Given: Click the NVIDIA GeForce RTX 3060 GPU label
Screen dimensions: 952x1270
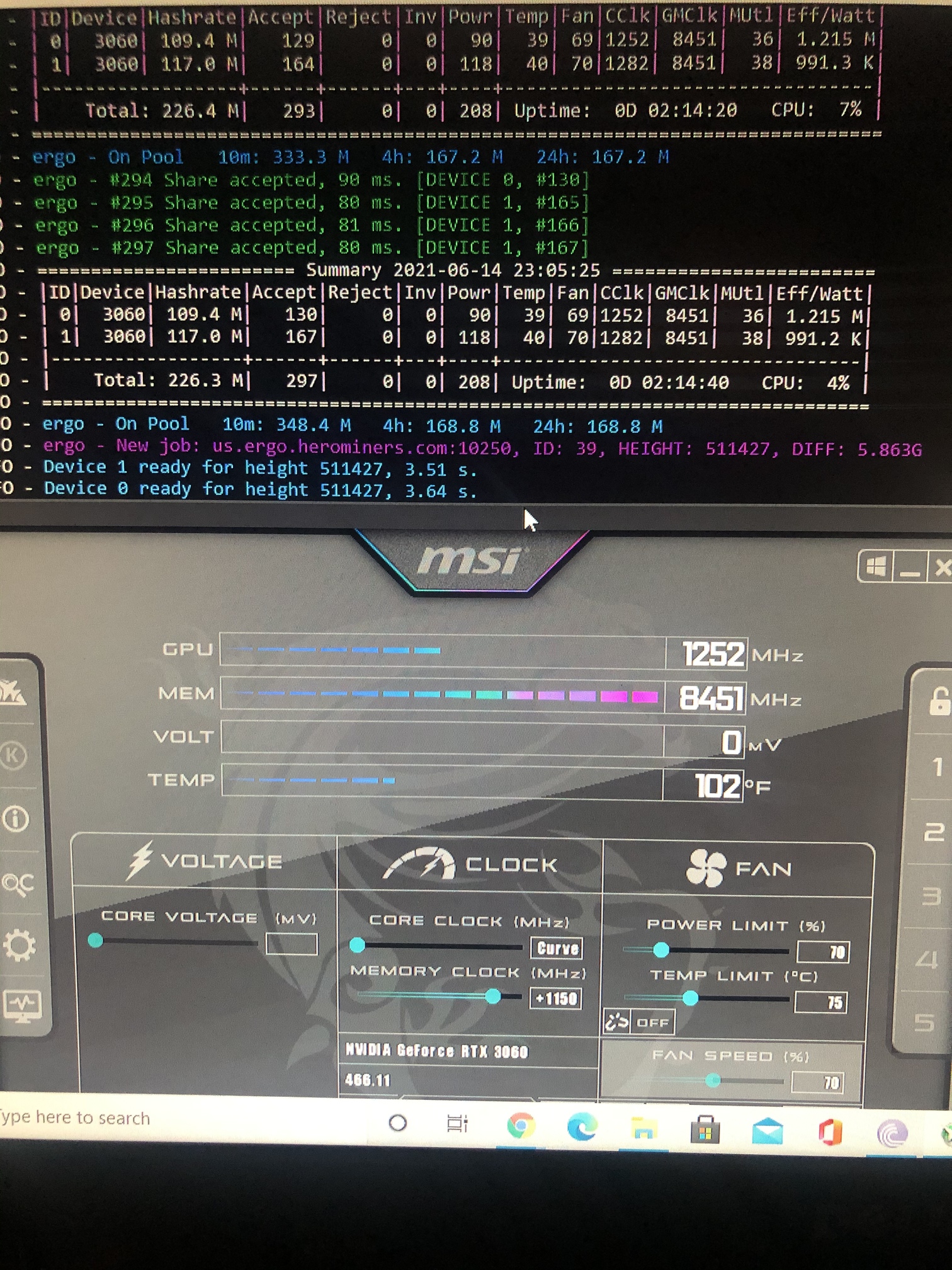Looking at the screenshot, I should 436,1051.
